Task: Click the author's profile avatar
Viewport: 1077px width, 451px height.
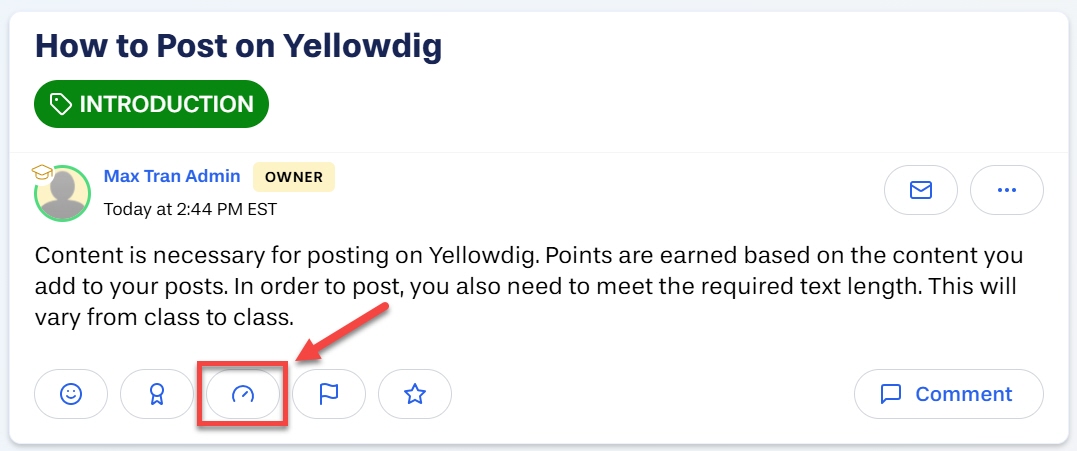Action: coord(63,194)
